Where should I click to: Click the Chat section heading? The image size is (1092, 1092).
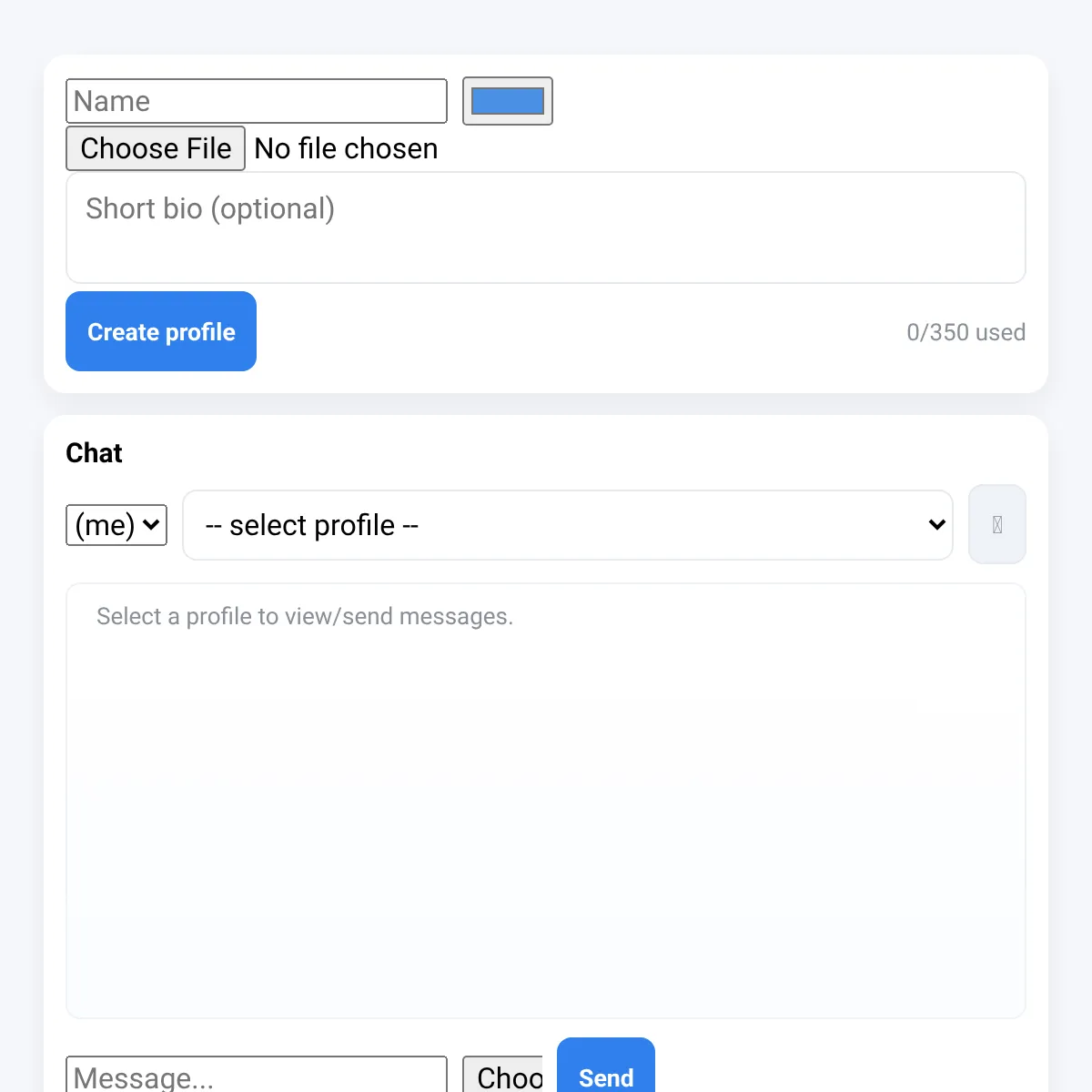(94, 453)
